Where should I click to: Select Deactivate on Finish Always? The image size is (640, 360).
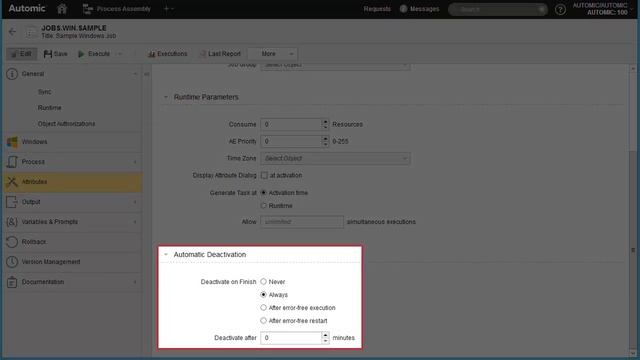263,295
